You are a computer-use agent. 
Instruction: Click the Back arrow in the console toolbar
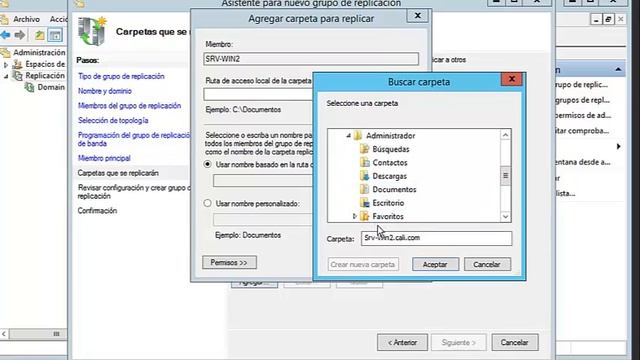pos(5,35)
